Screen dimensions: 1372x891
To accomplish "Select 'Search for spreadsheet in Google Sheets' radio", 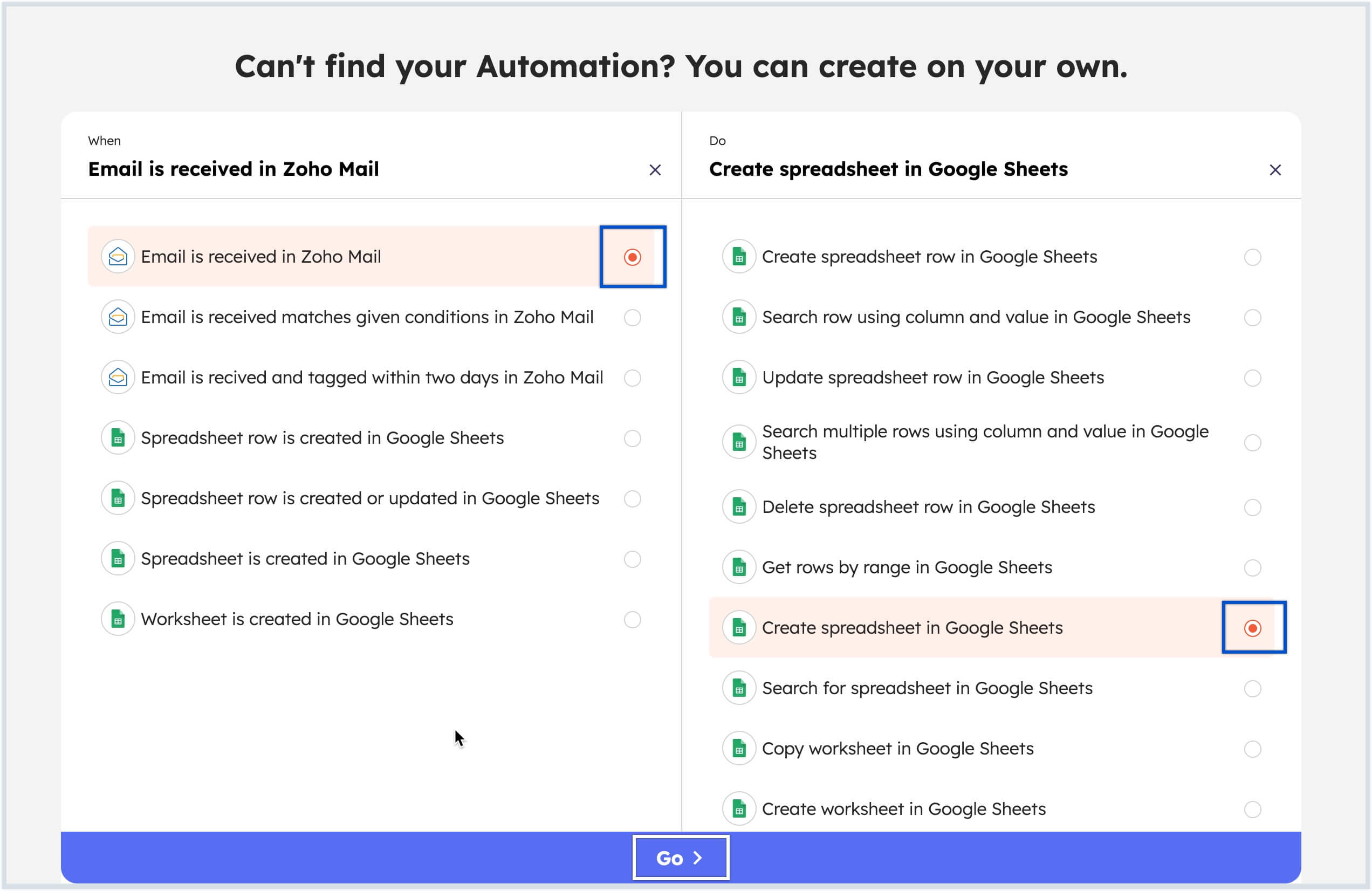I will (1252, 689).
